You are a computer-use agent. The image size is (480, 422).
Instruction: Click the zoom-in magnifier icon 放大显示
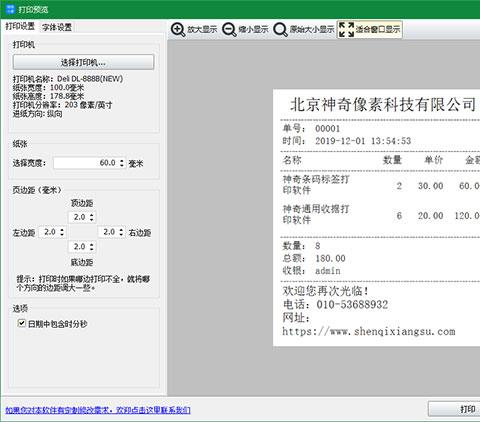point(178,30)
